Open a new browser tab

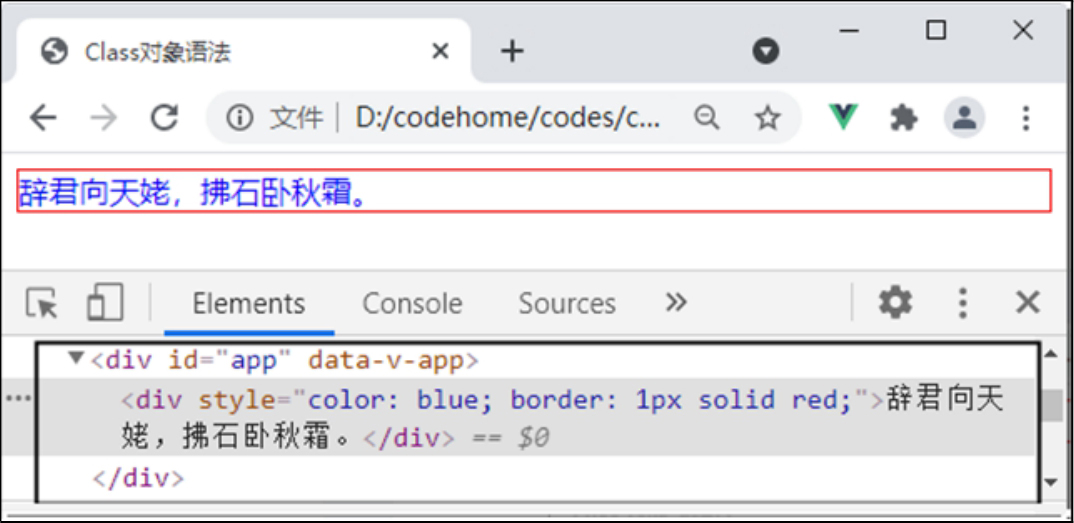coord(512,51)
